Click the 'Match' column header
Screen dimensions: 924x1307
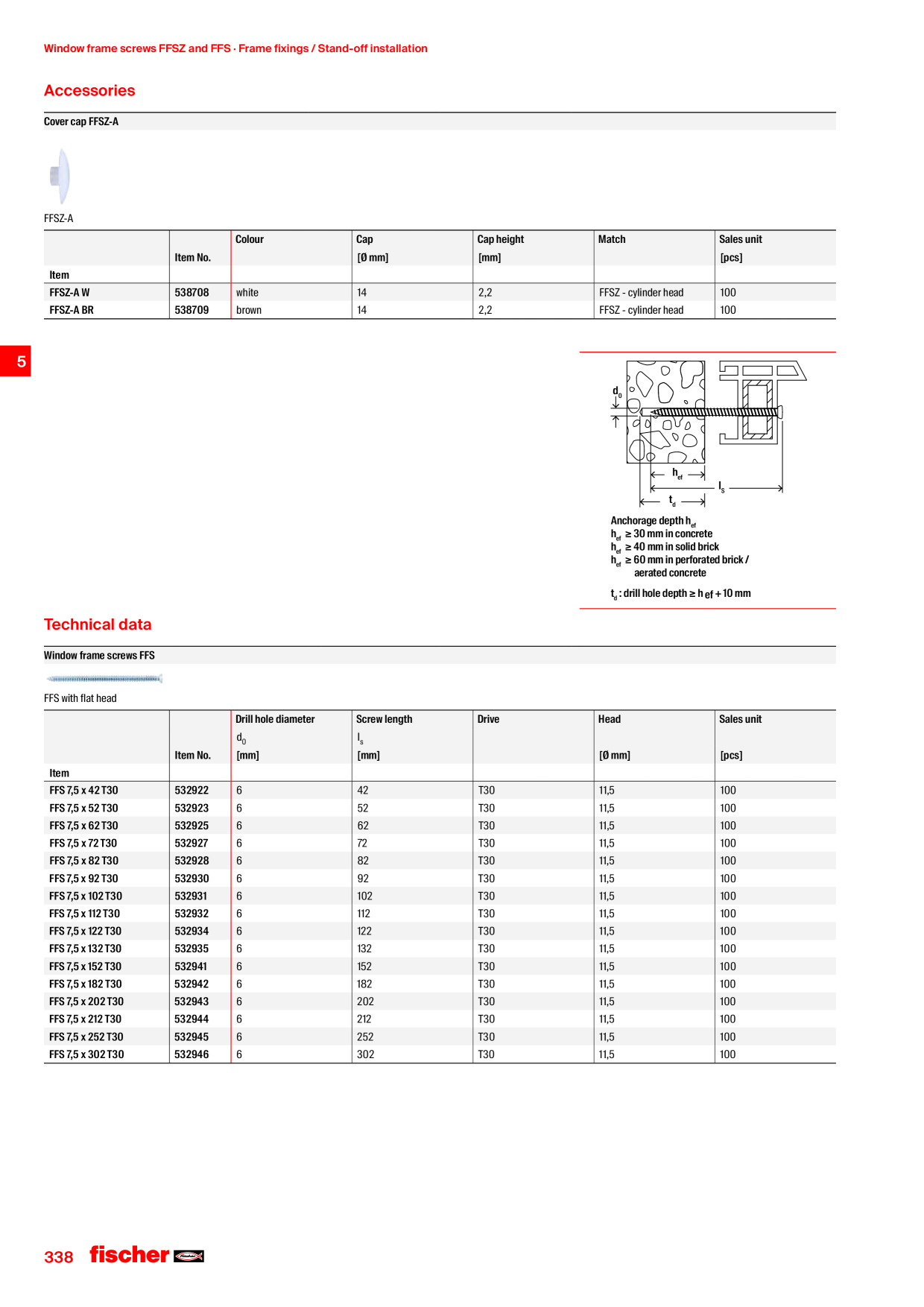(x=612, y=239)
